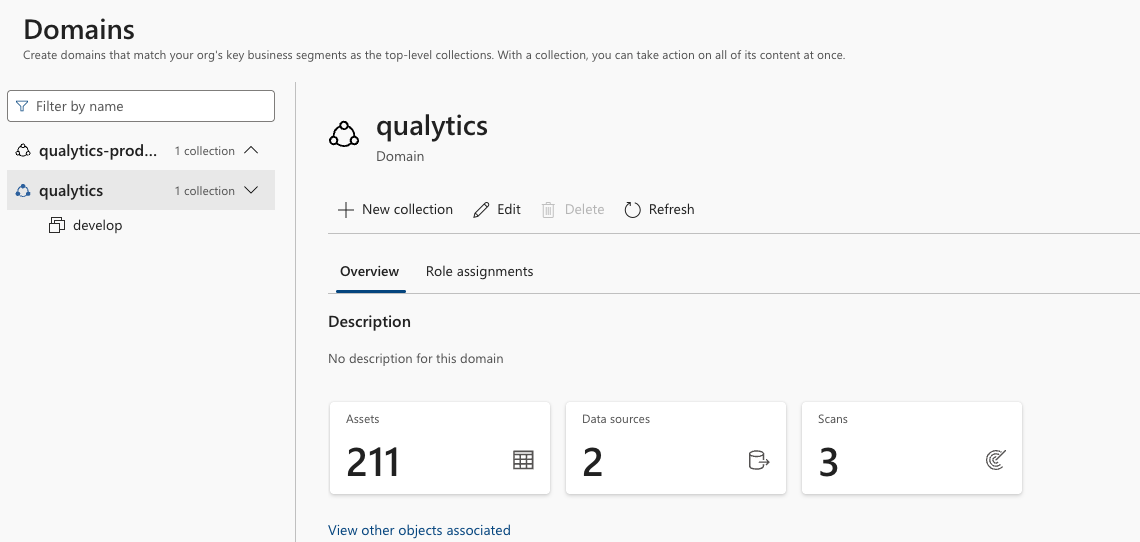The height and width of the screenshot is (542, 1140).
Task: Create a New collection
Action: (x=396, y=210)
